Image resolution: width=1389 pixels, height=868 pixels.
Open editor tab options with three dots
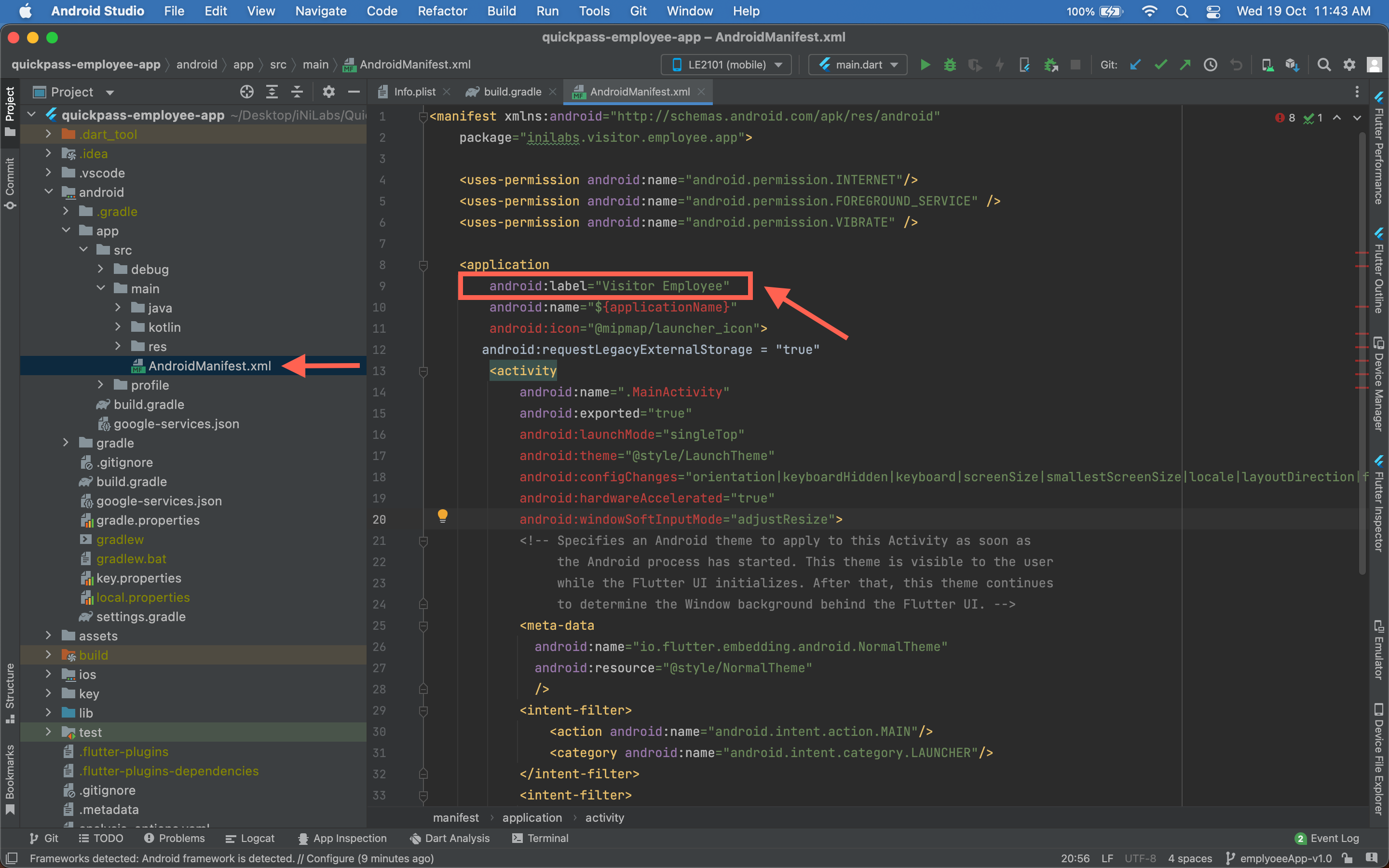[x=1357, y=92]
